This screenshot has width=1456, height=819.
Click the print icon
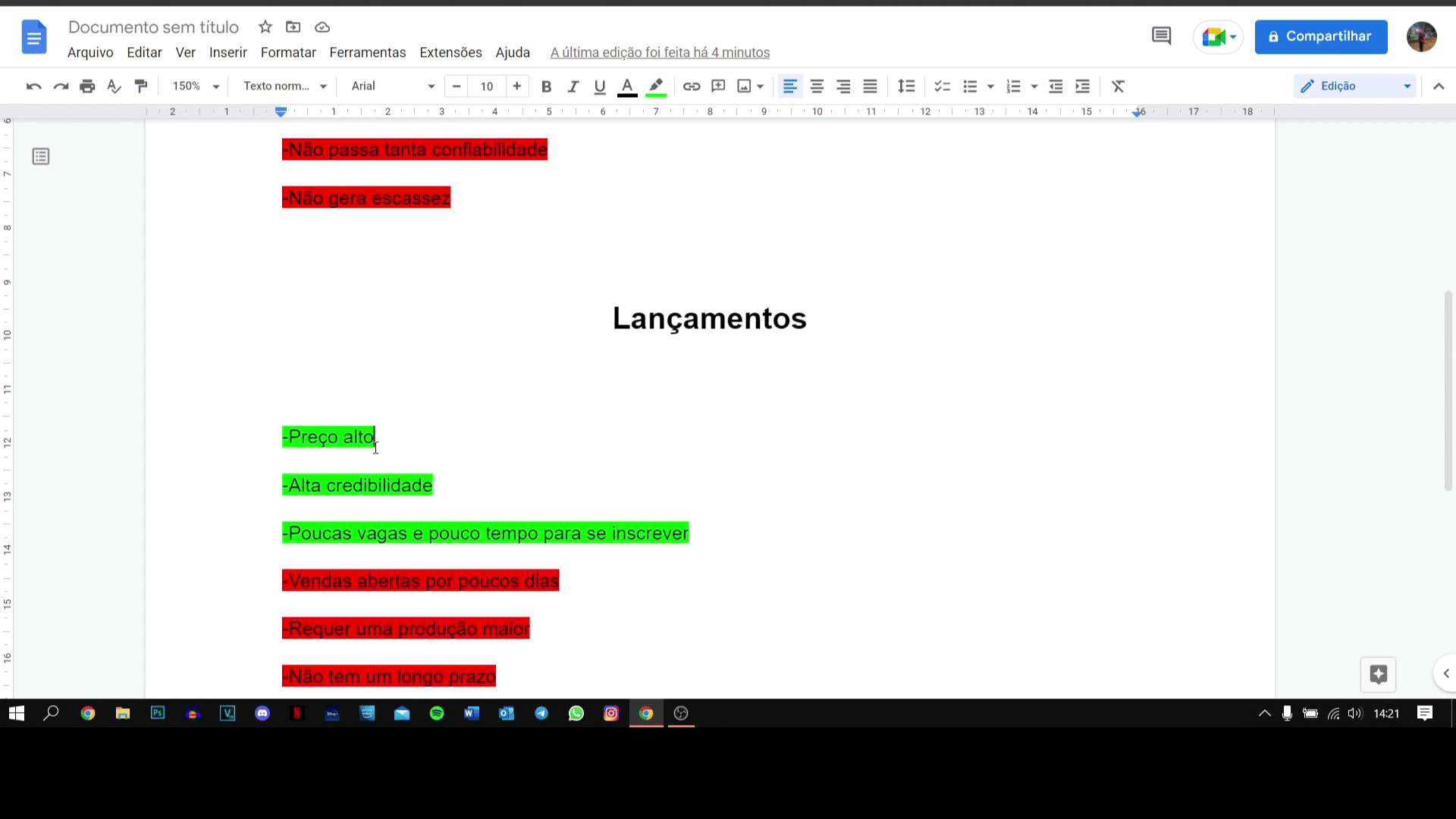pos(87,86)
